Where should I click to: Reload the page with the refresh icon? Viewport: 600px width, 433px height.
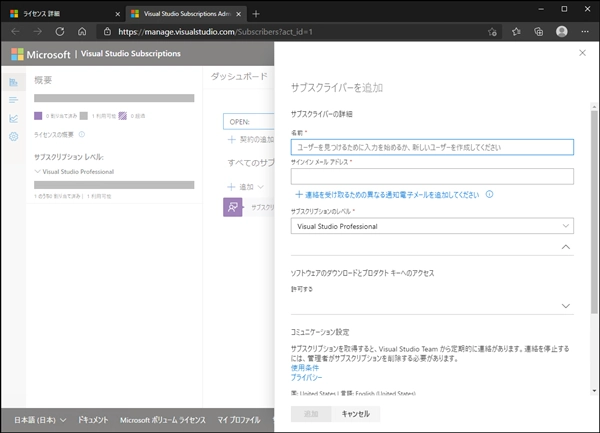click(x=60, y=32)
